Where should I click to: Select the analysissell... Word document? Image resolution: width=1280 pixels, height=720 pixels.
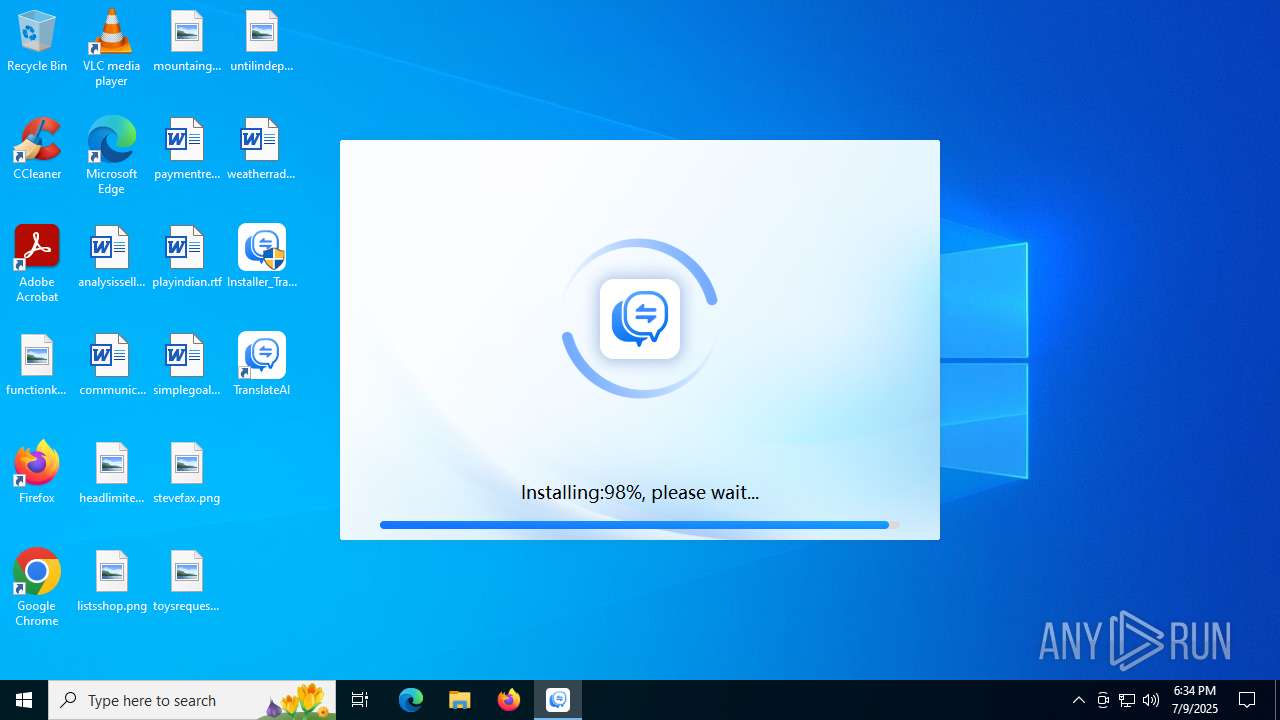pos(111,258)
